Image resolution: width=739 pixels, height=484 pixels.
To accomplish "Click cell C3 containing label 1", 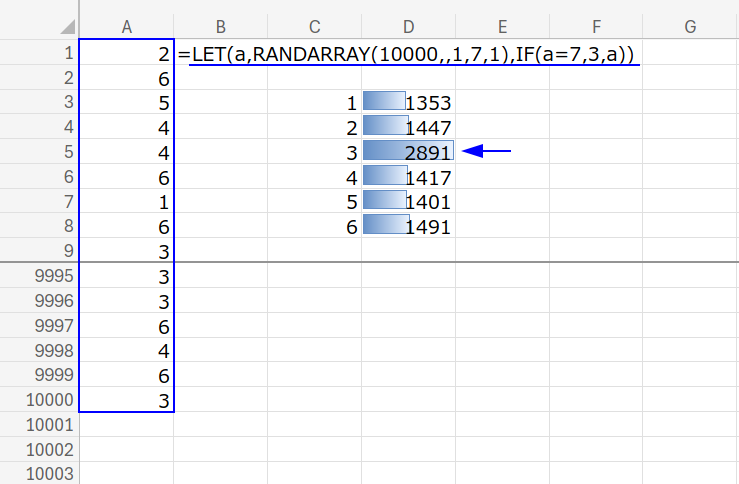I will click(x=314, y=102).
